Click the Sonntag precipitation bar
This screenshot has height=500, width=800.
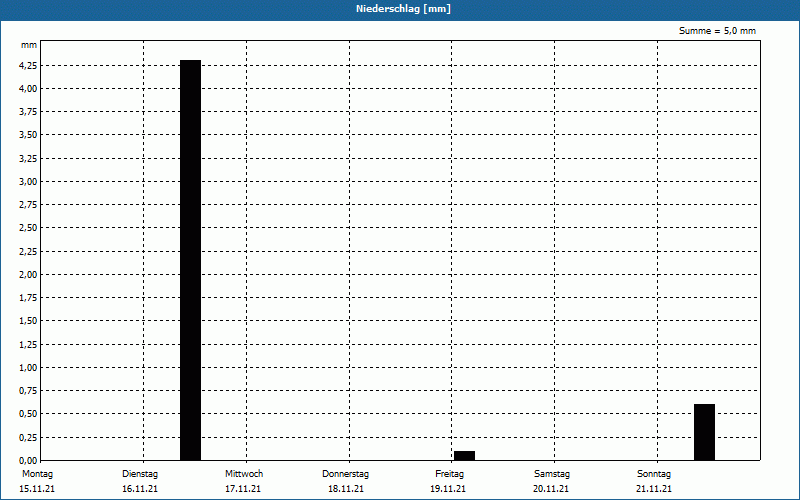pyautogui.click(x=704, y=432)
